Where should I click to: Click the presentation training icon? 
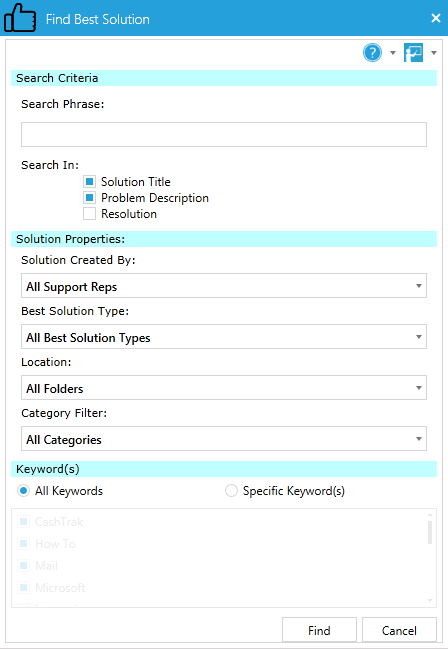pyautogui.click(x=413, y=53)
